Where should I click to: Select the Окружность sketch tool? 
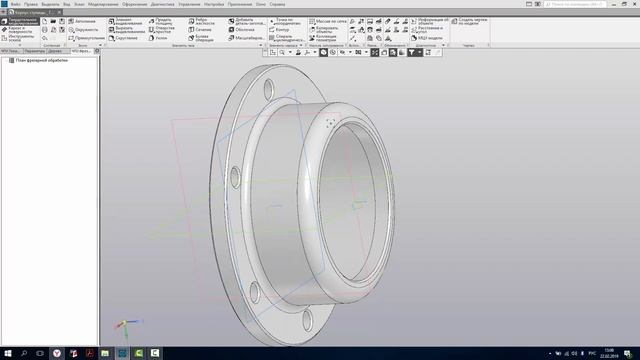point(84,30)
